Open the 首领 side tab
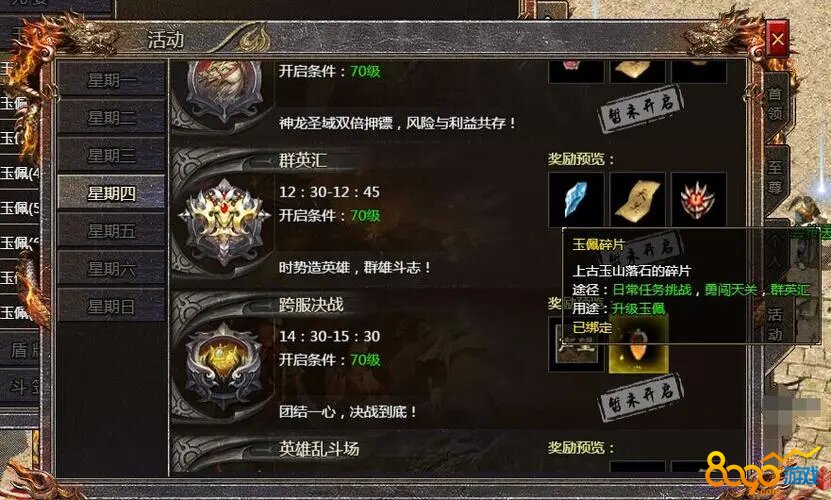Image resolution: width=831 pixels, height=500 pixels. 775,103
